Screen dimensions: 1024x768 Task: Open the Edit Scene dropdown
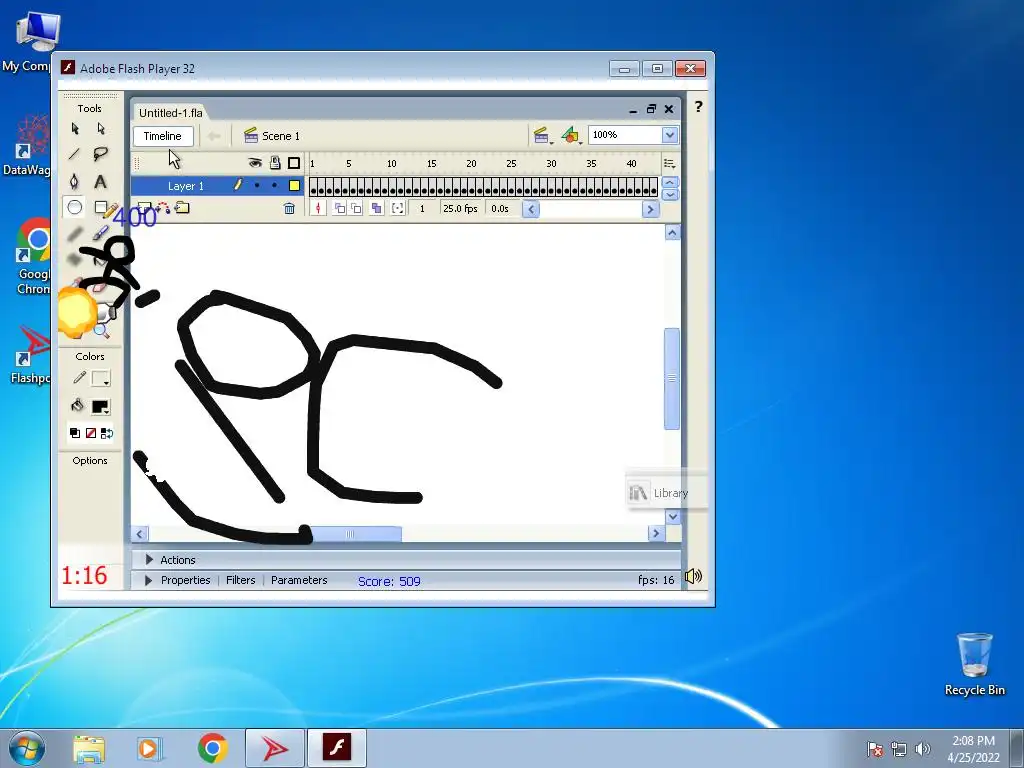point(542,135)
